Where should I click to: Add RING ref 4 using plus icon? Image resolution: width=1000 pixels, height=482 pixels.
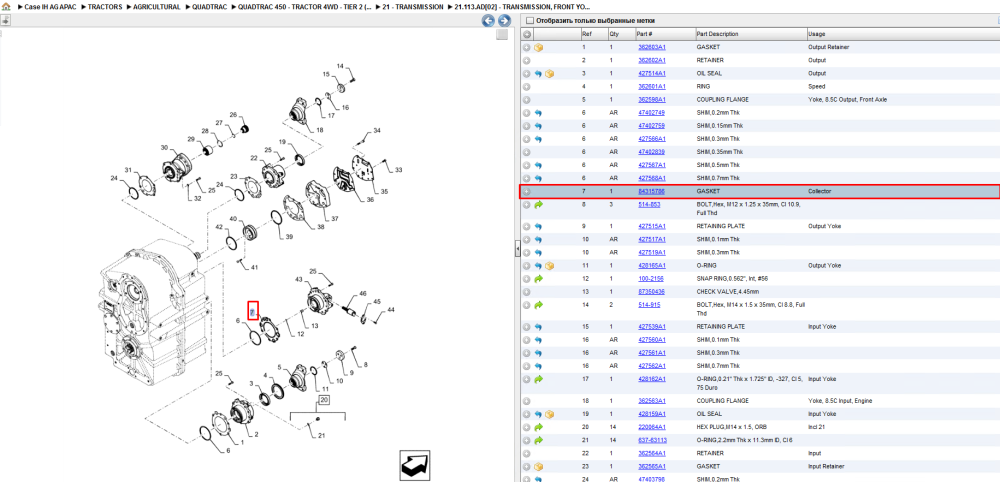click(x=527, y=87)
